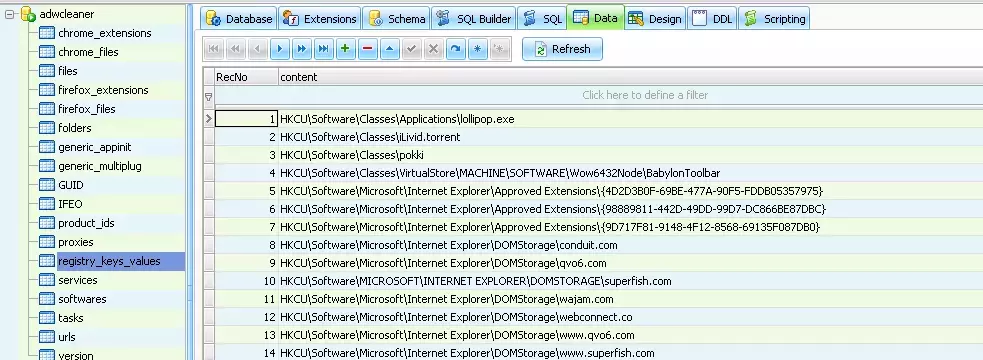Click post changes checkmark button
The height and width of the screenshot is (360, 983).
click(x=411, y=49)
